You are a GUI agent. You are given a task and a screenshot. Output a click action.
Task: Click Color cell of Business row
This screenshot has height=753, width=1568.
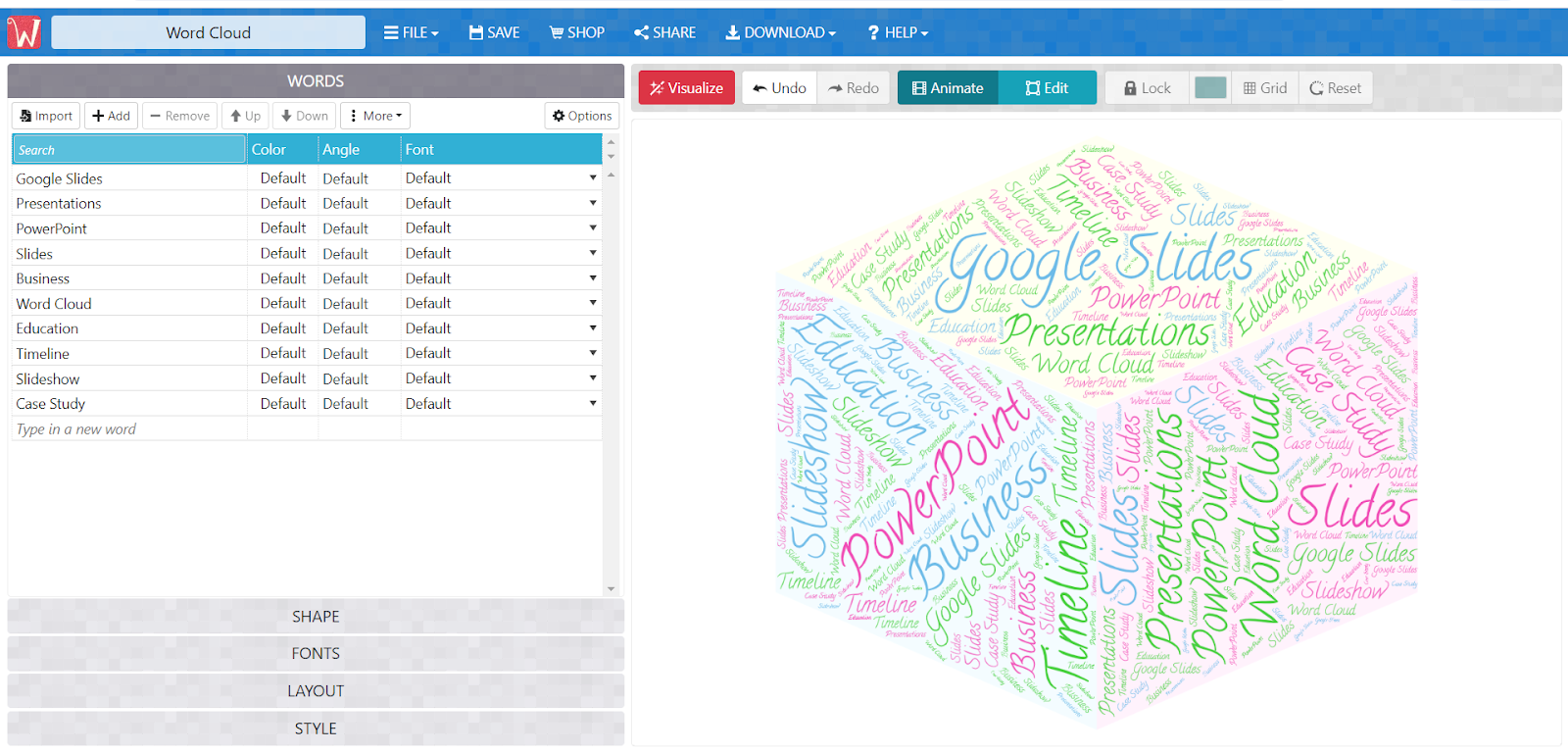coord(283,278)
